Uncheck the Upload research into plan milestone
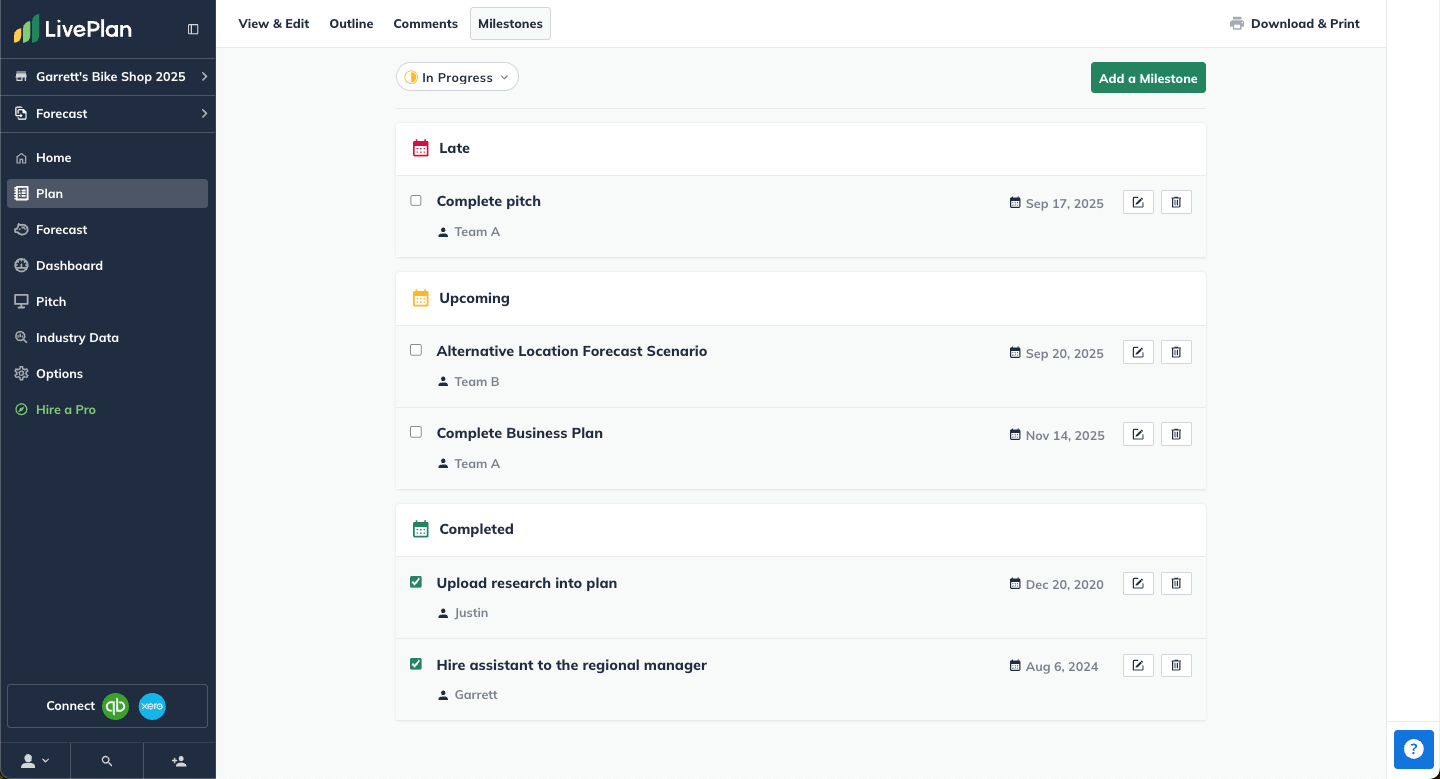This screenshot has height=779, width=1440. (417, 582)
